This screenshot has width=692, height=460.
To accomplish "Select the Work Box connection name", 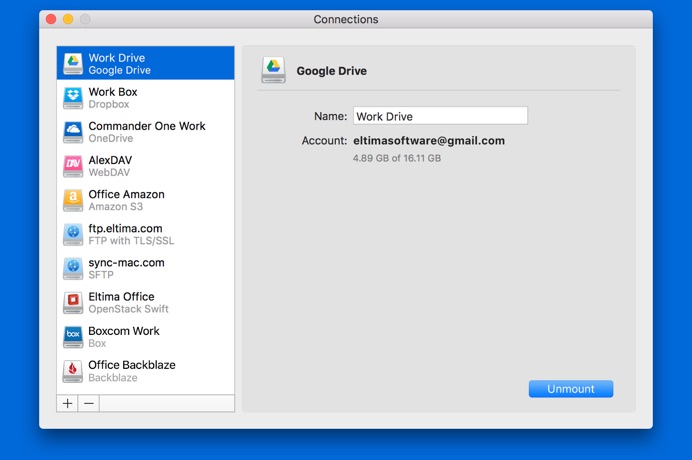I will click(113, 92).
